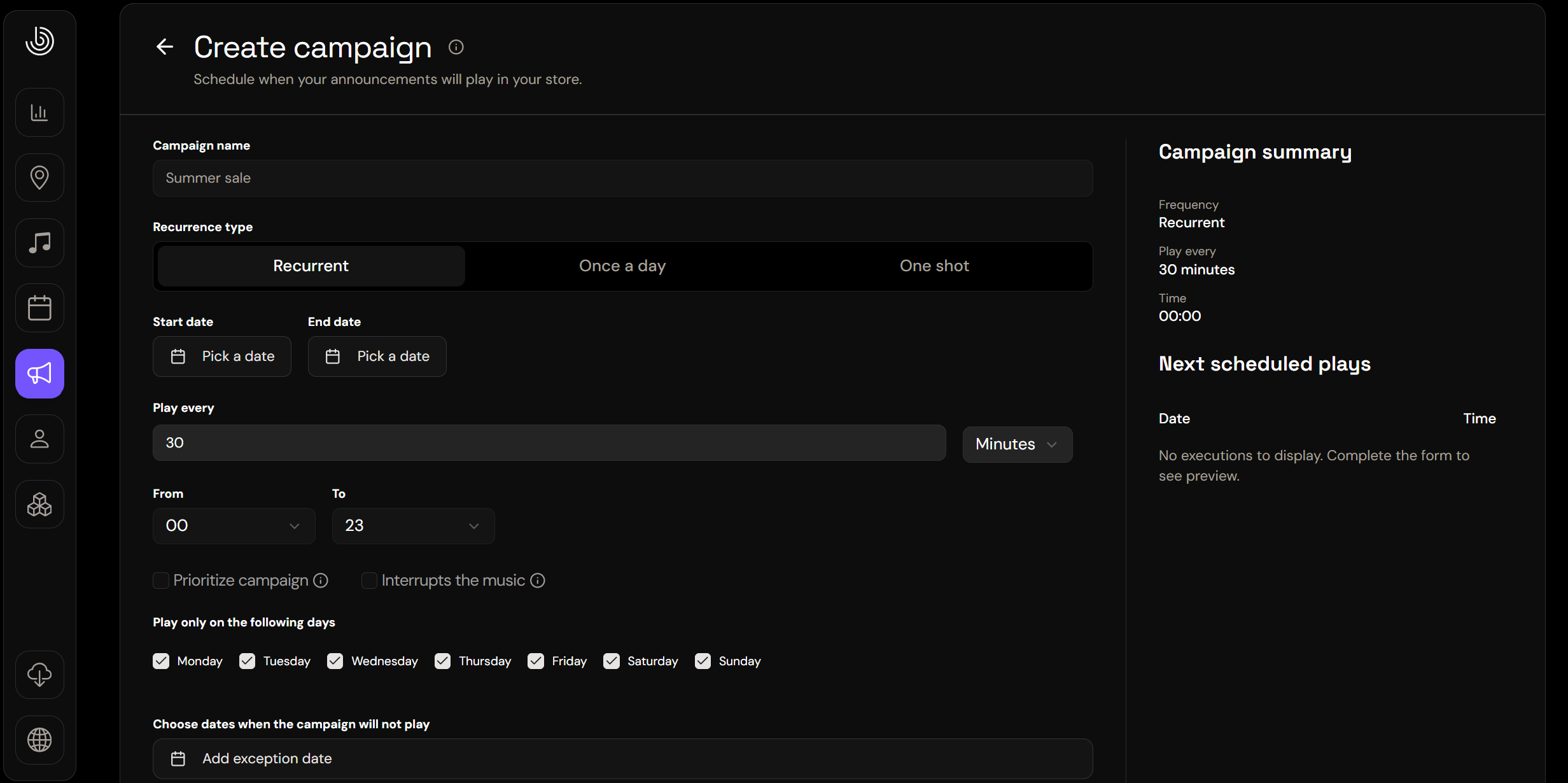This screenshot has height=783, width=1568.
Task: Click the Campaign name input field
Action: point(622,178)
